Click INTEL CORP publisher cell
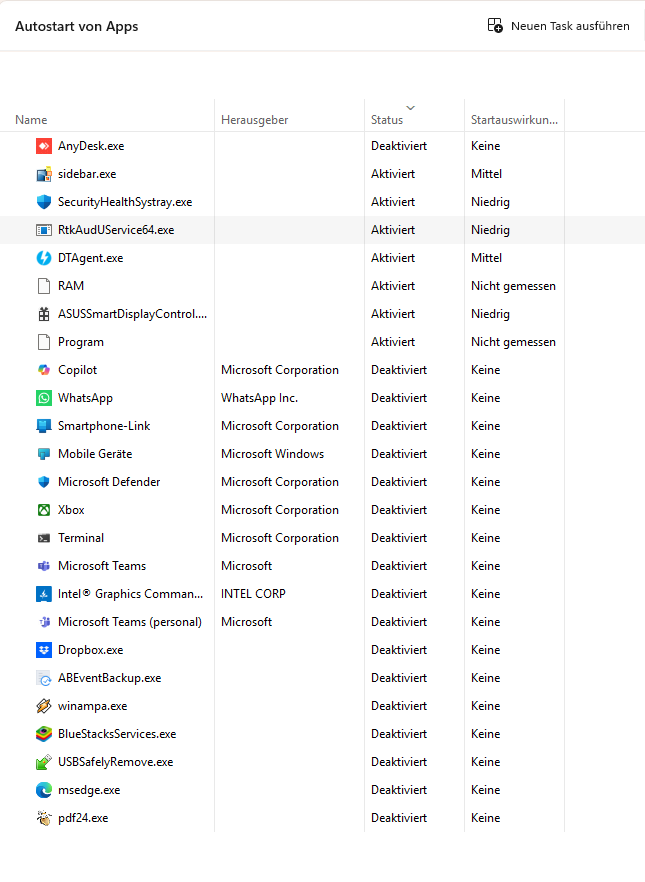This screenshot has width=645, height=882. (253, 594)
